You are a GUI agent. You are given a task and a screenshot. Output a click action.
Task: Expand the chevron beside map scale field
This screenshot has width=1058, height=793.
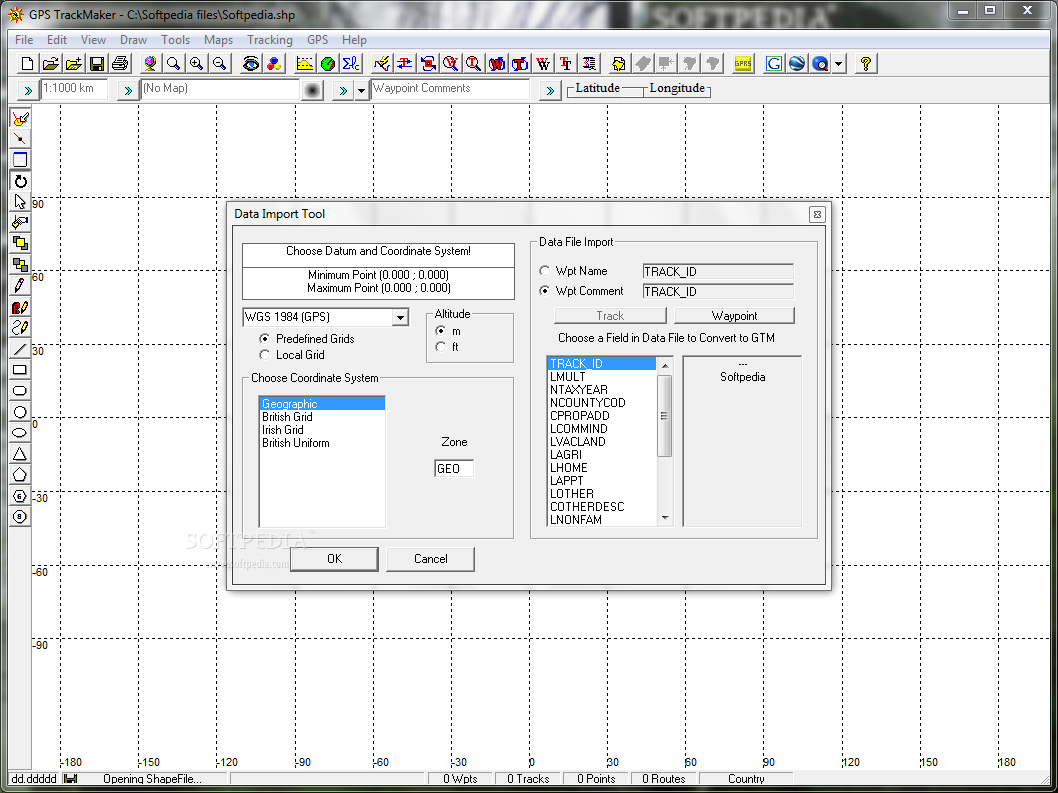tap(28, 90)
